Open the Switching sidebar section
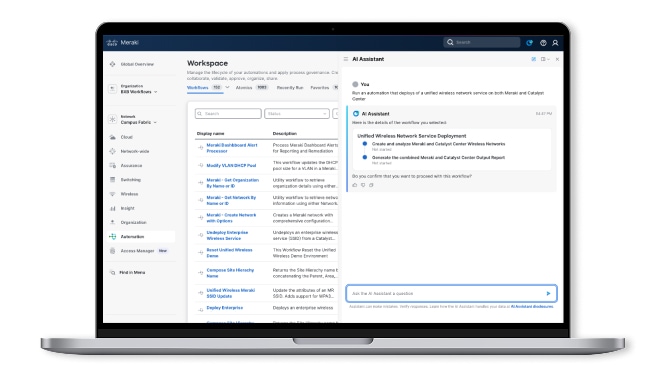 130,180
